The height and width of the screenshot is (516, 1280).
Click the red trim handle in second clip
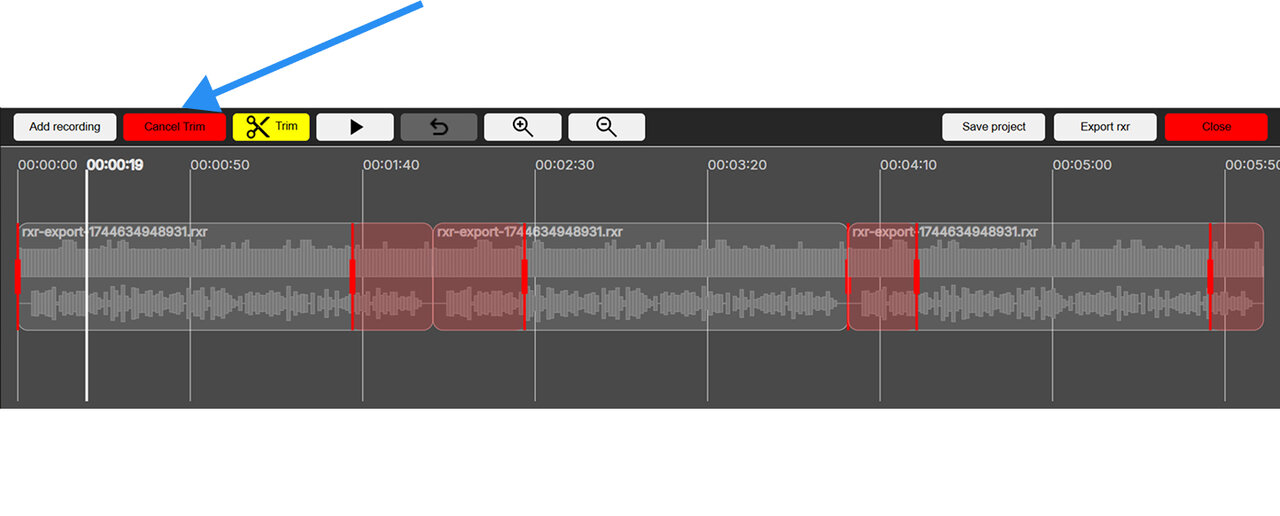point(524,276)
